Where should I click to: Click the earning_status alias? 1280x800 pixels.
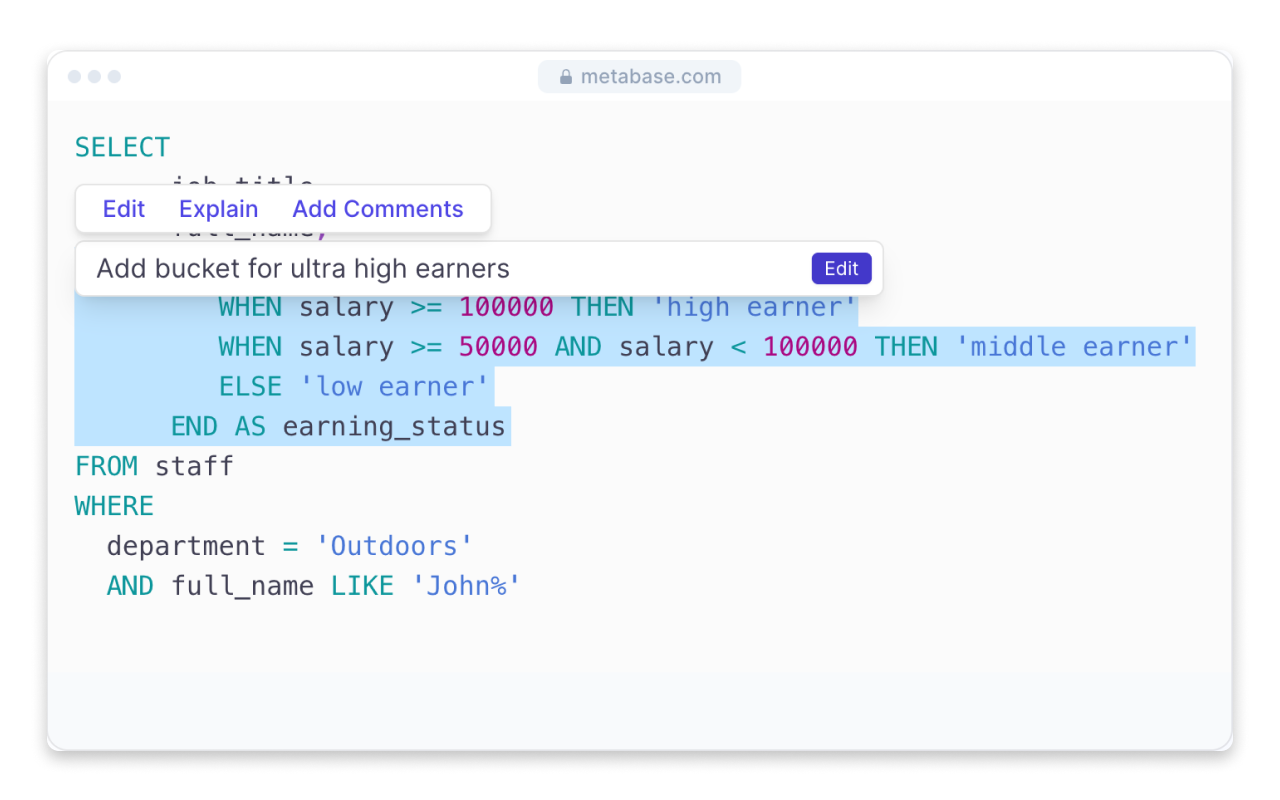pos(393,427)
